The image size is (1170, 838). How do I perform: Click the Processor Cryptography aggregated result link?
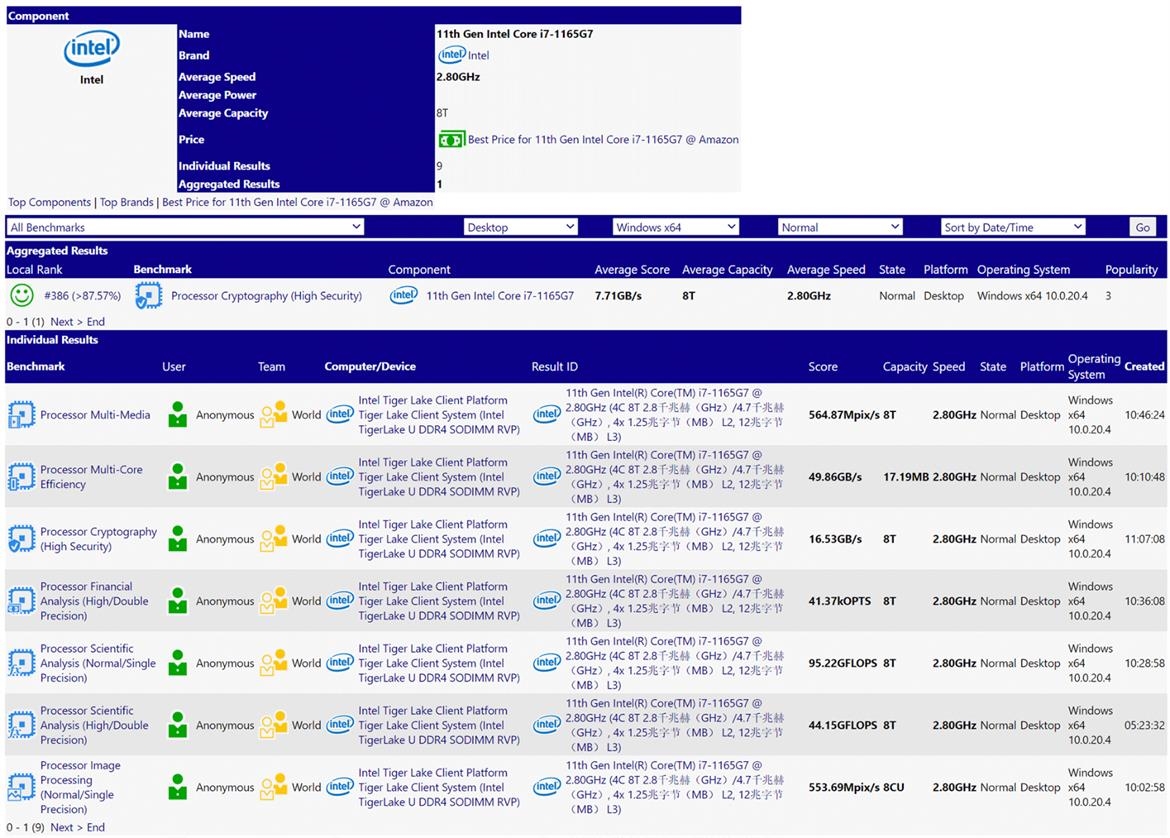coord(266,296)
